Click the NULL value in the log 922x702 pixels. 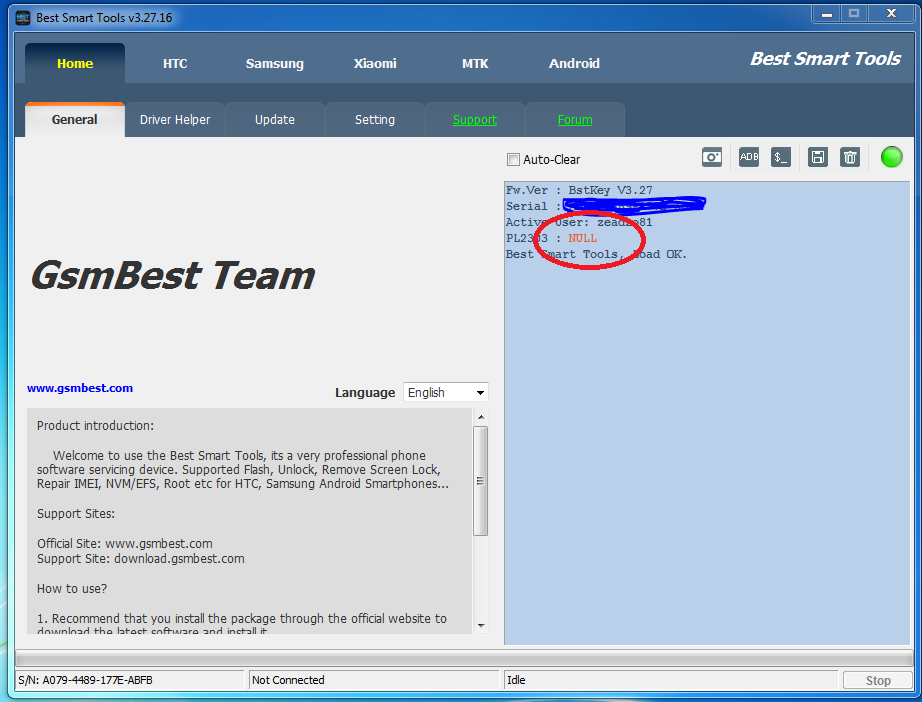pyautogui.click(x=583, y=238)
